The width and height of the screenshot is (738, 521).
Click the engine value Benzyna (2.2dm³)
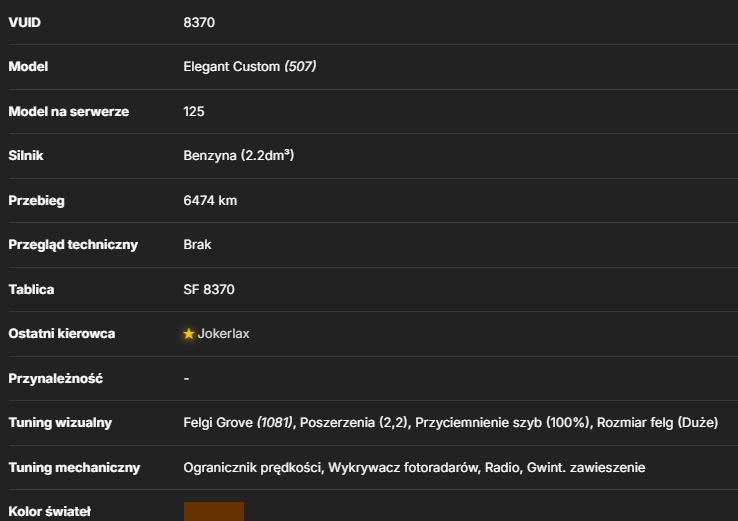[x=239, y=155]
